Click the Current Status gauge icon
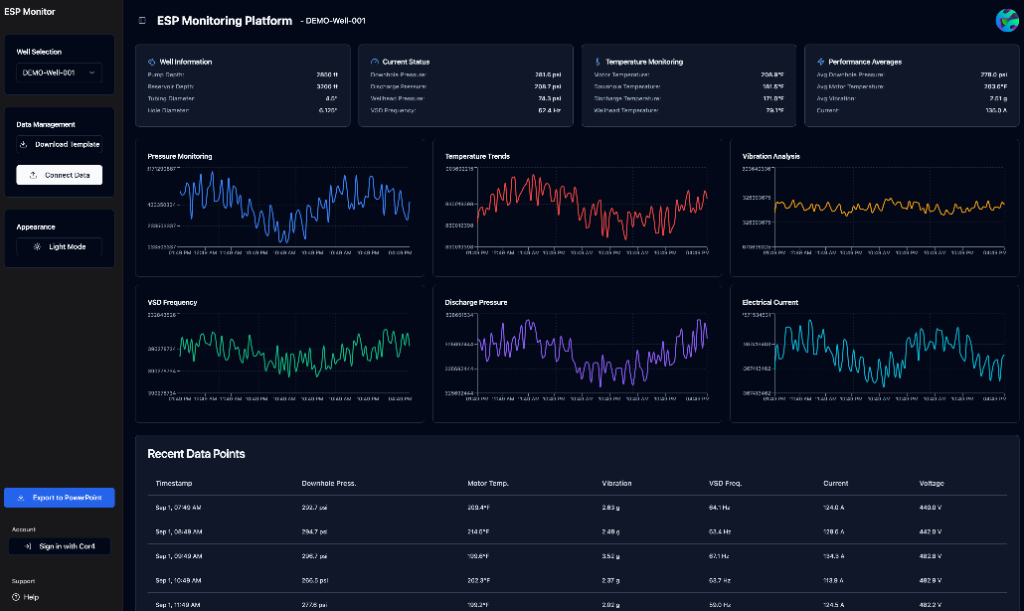 point(375,62)
